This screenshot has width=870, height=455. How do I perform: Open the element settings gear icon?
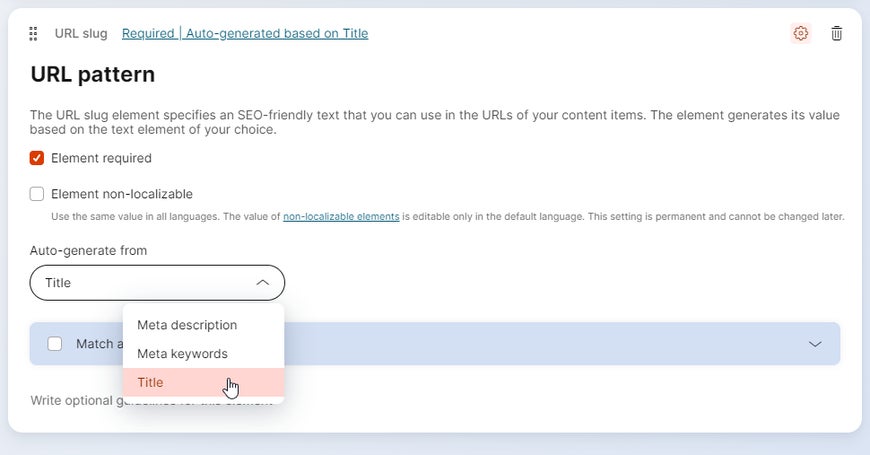(x=800, y=33)
